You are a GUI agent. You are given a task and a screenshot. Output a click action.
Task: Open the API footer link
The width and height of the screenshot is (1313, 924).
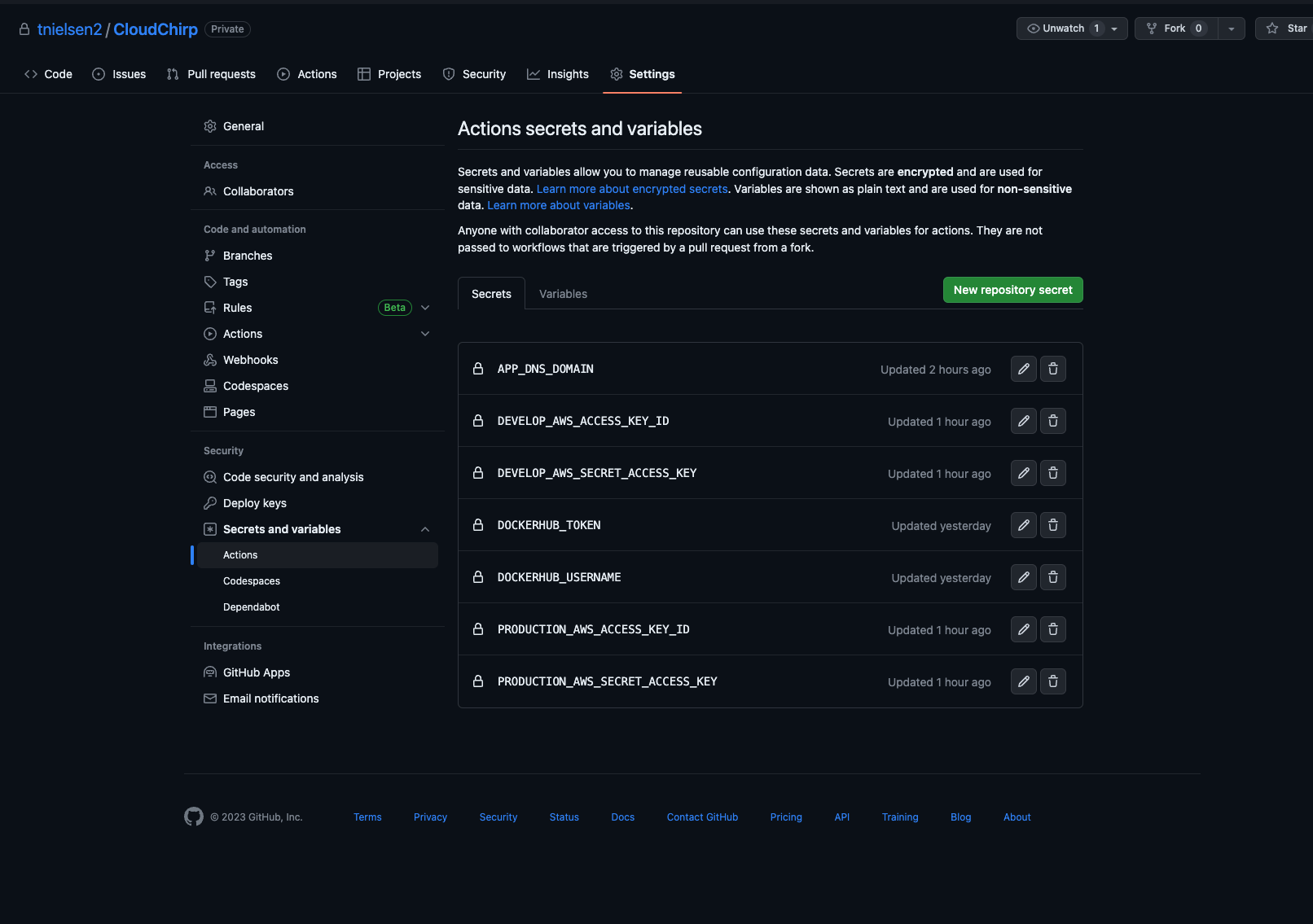click(x=842, y=817)
